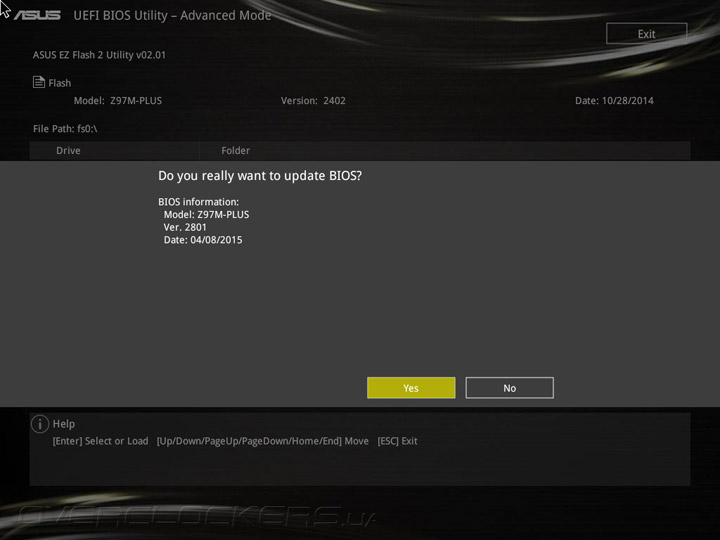Click 'Date: 04/08/2015' in dialog

[x=203, y=240]
